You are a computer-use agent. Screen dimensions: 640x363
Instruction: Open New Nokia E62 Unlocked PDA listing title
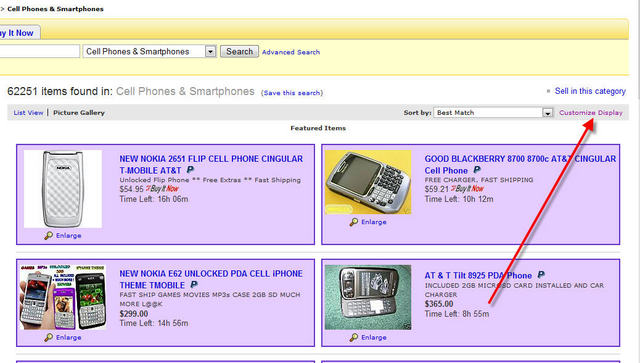[x=211, y=279]
